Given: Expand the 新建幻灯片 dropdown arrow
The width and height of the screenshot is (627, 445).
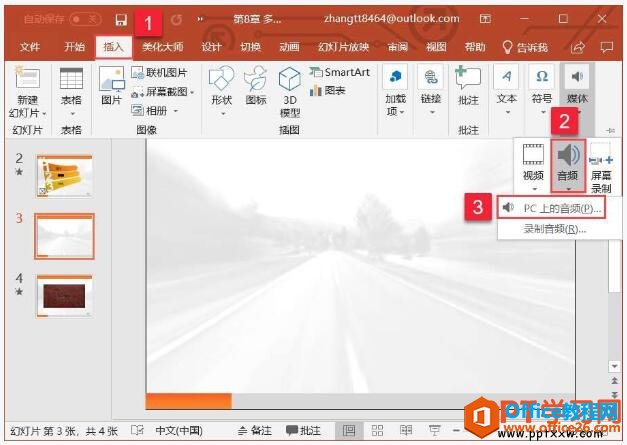Looking at the screenshot, I should (44, 114).
